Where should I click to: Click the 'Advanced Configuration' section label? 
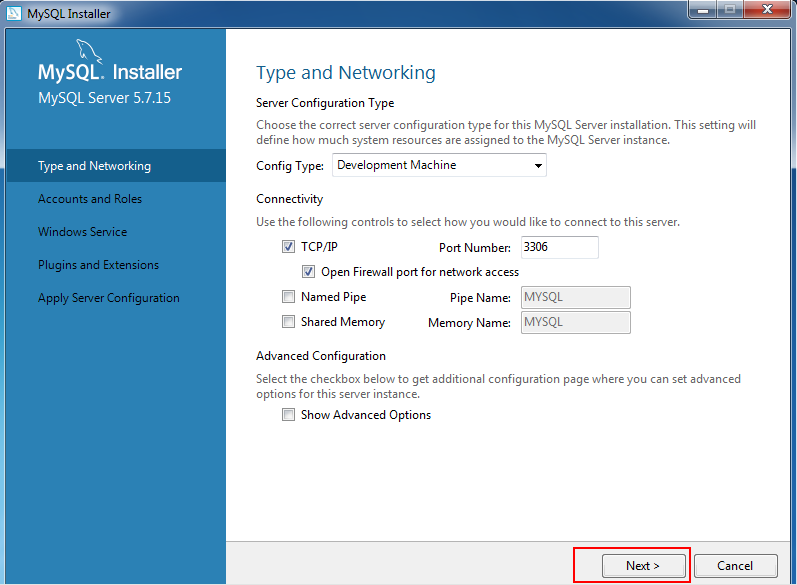[321, 356]
